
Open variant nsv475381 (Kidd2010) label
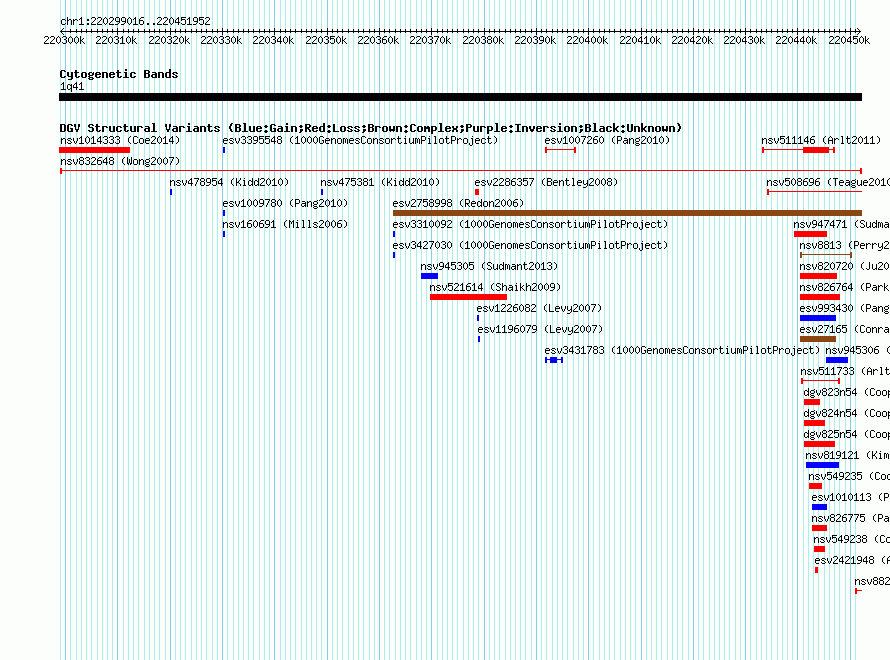380,182
